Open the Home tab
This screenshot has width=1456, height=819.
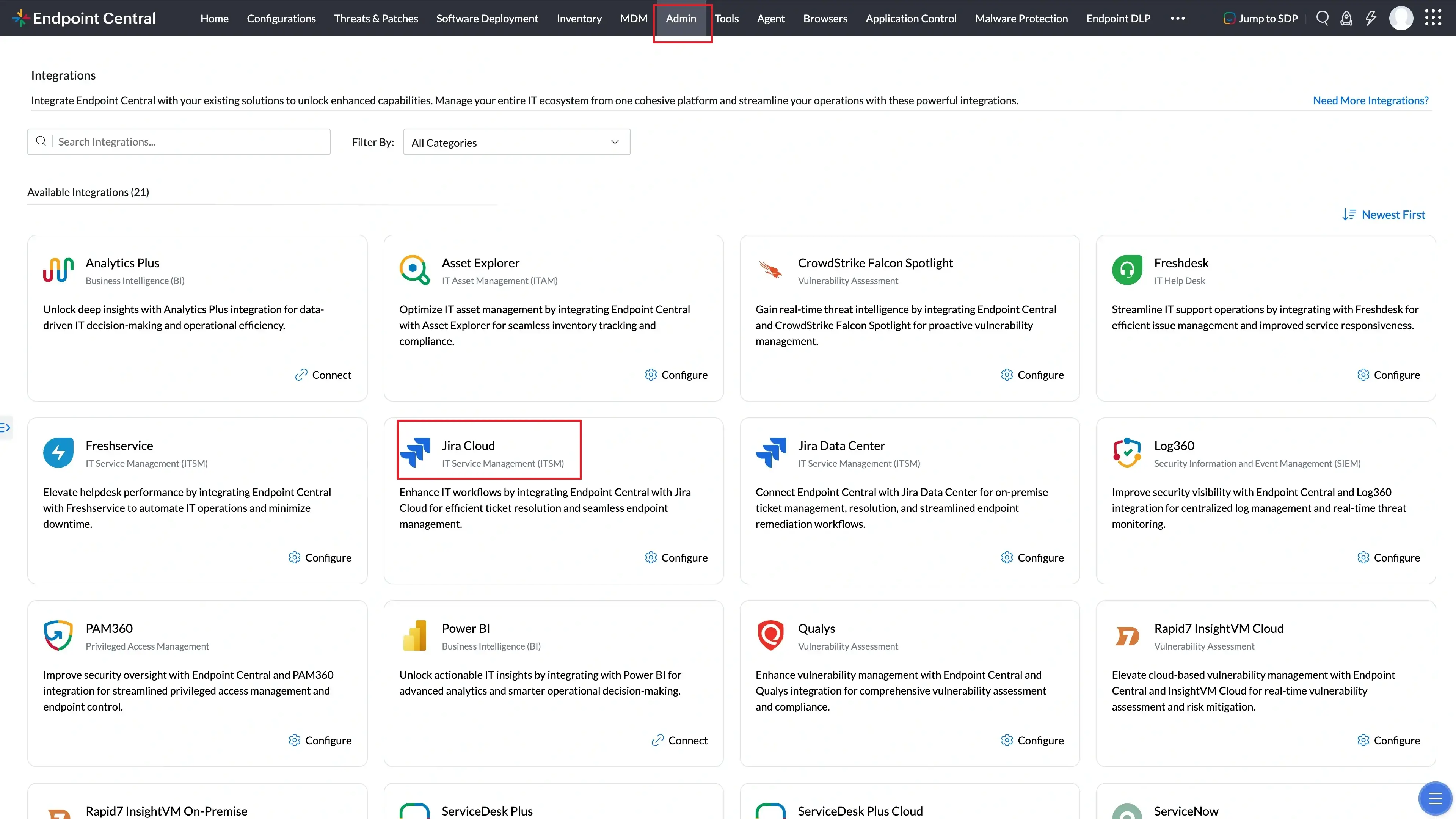tap(214, 18)
